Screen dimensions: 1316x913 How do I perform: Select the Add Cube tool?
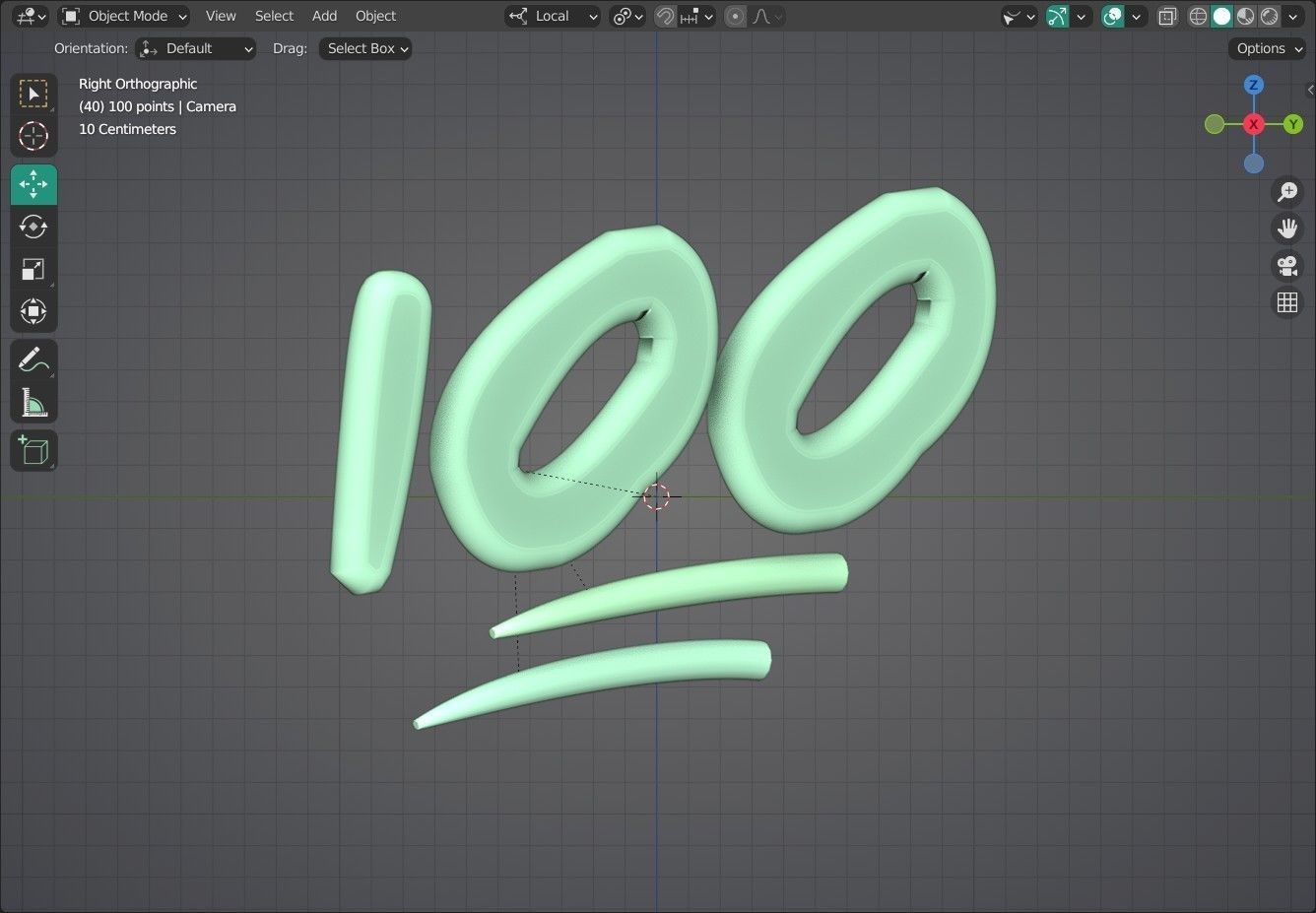point(33,450)
